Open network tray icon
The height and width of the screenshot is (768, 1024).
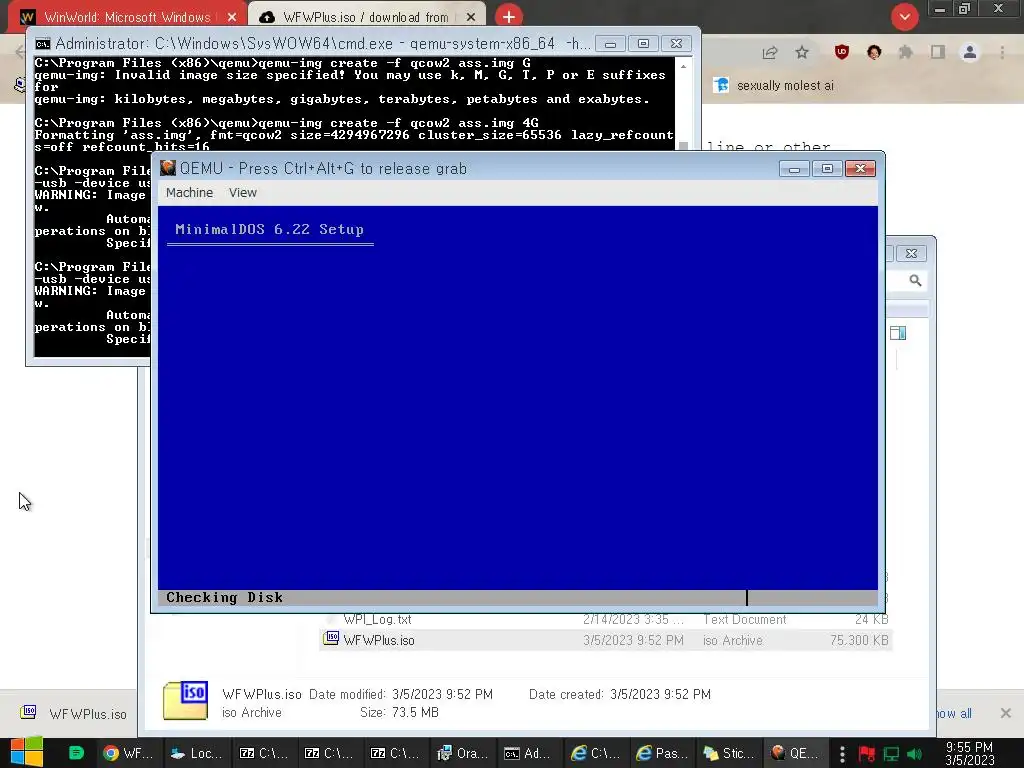coord(891,754)
